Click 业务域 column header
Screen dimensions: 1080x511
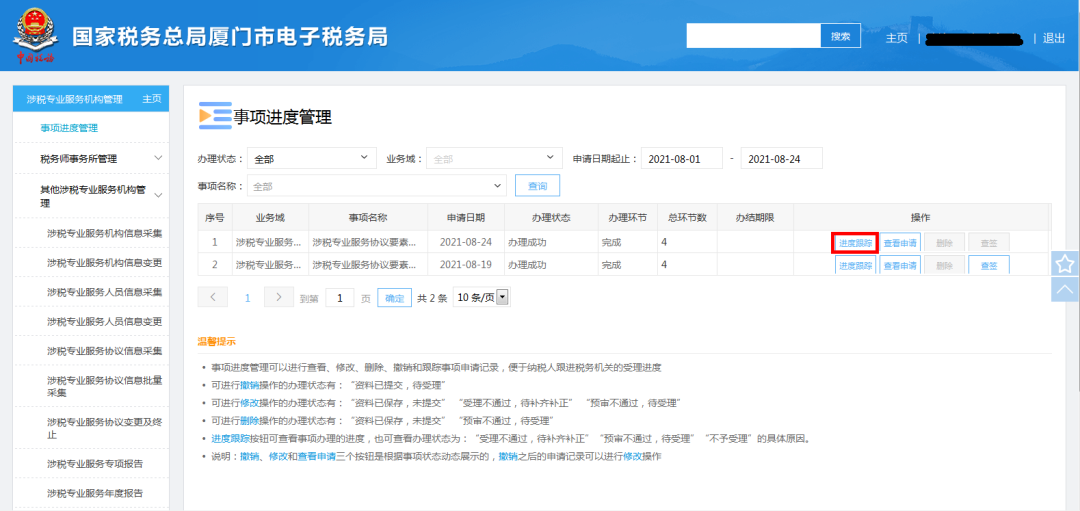tap(270, 218)
